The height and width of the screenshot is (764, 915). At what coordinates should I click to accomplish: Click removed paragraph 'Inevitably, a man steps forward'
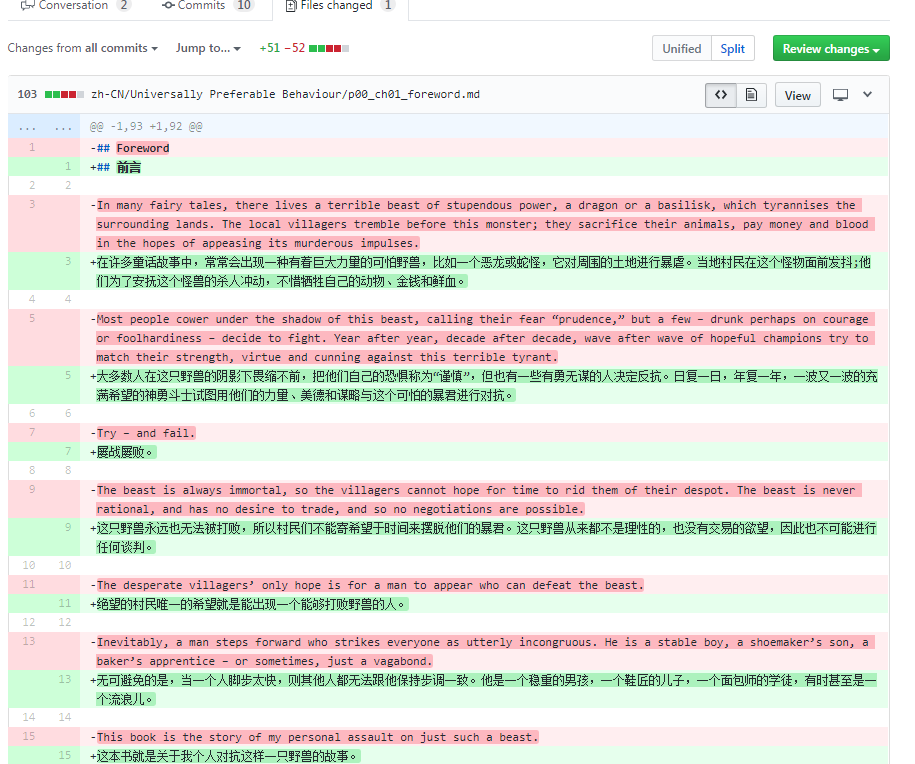click(x=483, y=651)
